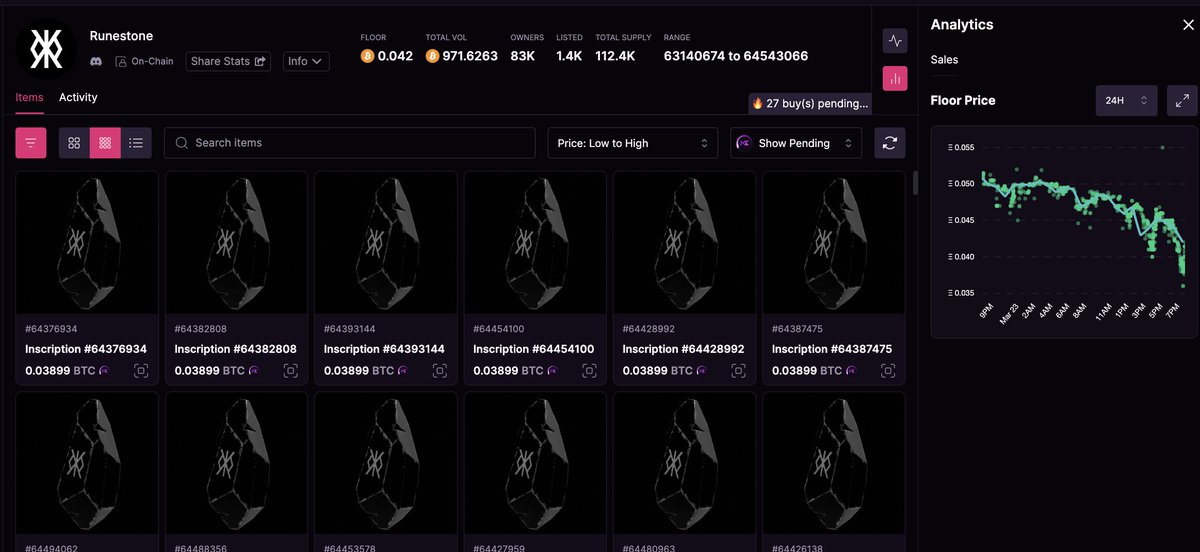
Task: Refresh the items list
Action: [889, 143]
